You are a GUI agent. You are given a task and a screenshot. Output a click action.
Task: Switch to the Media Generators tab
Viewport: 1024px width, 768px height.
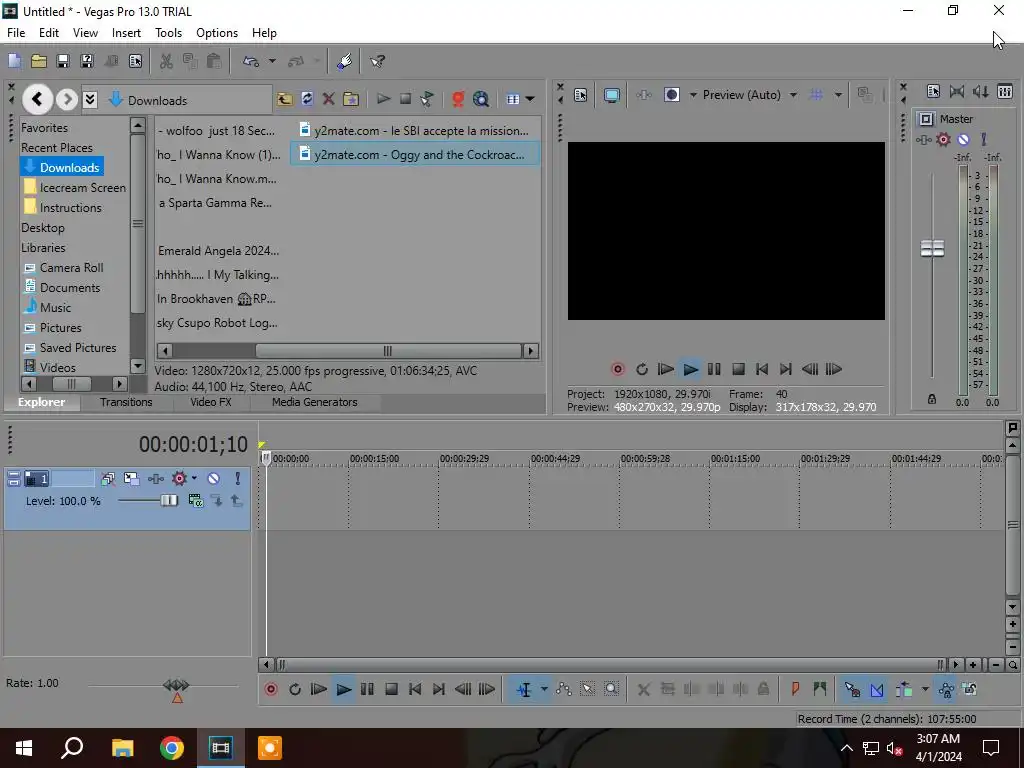315,402
